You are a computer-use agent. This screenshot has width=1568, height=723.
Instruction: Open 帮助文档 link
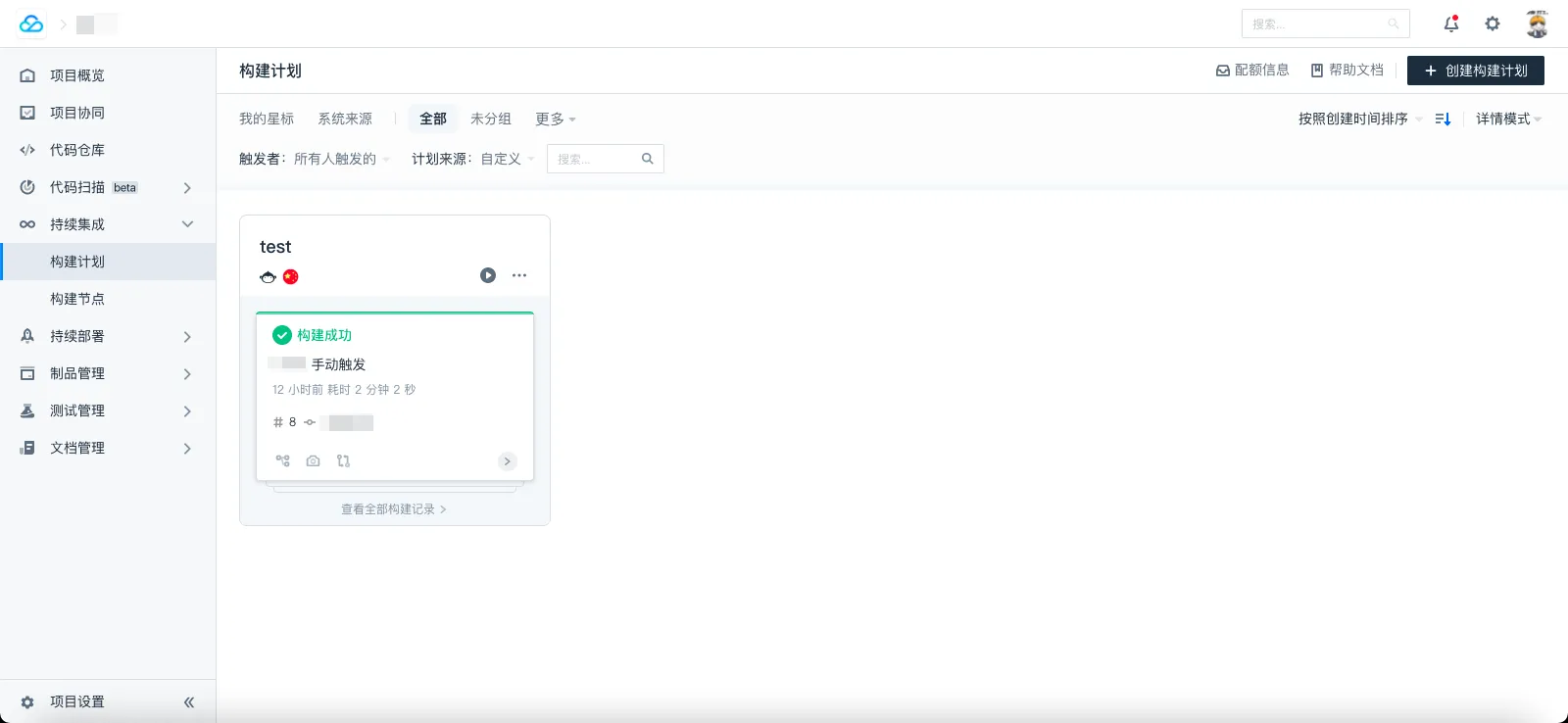(x=1347, y=71)
